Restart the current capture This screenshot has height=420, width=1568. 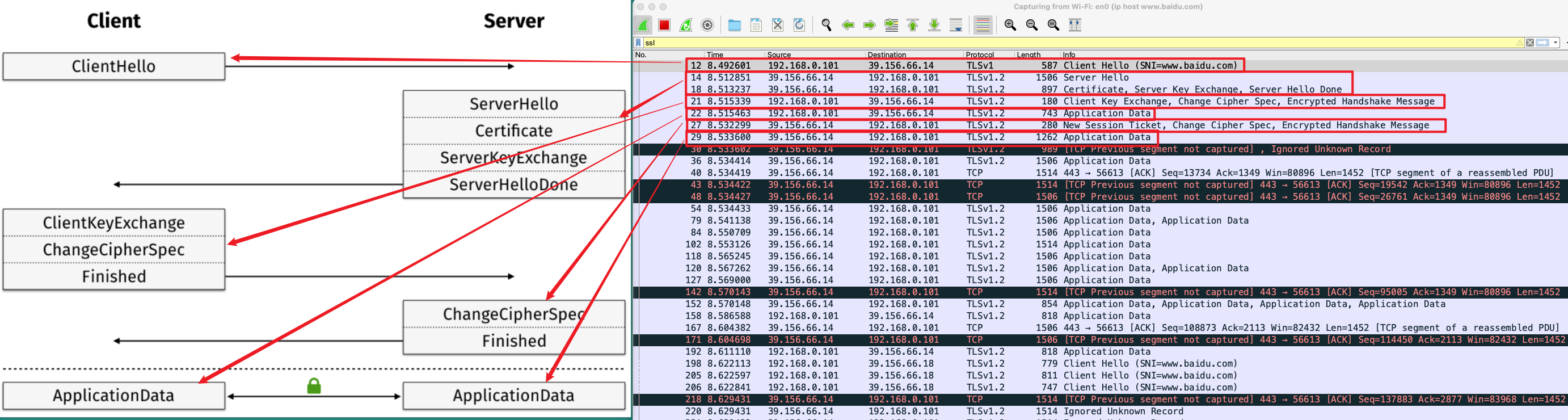(686, 25)
